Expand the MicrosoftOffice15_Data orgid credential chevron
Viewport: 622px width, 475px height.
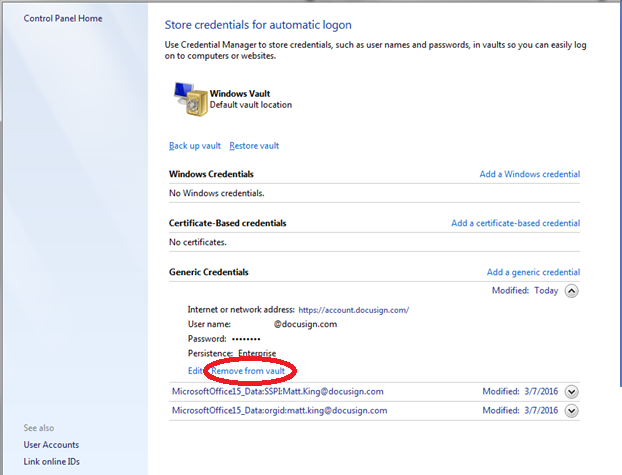(571, 410)
